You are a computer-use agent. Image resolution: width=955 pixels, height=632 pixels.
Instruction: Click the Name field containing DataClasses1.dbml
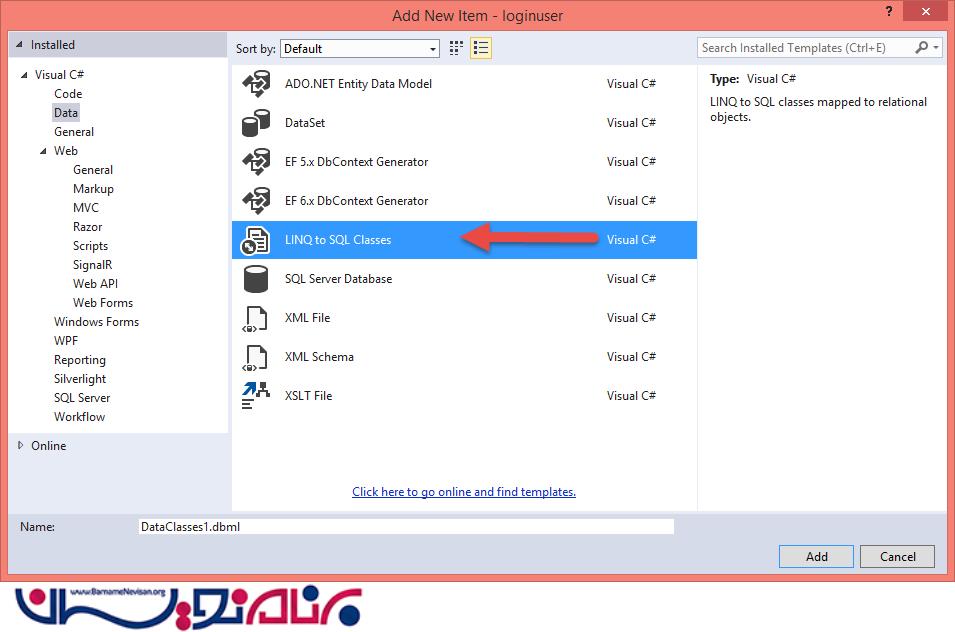[406, 527]
